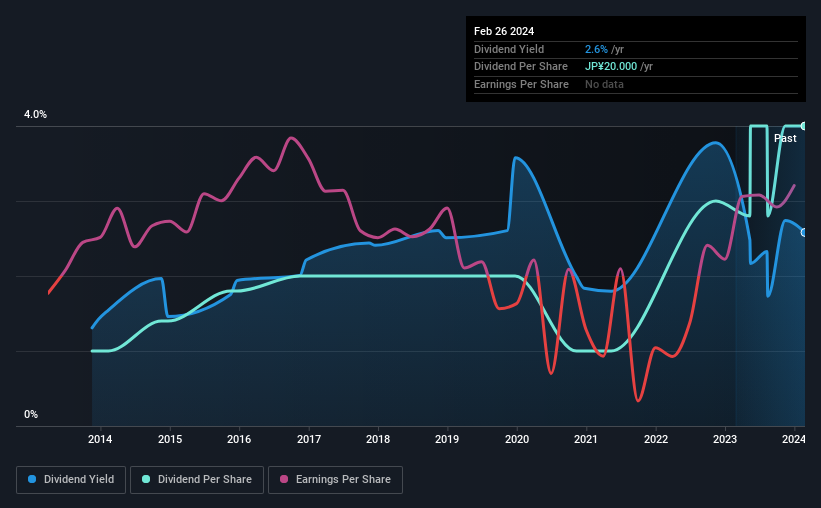
Task: Select the 2017 x-axis year label
Action: 309,439
